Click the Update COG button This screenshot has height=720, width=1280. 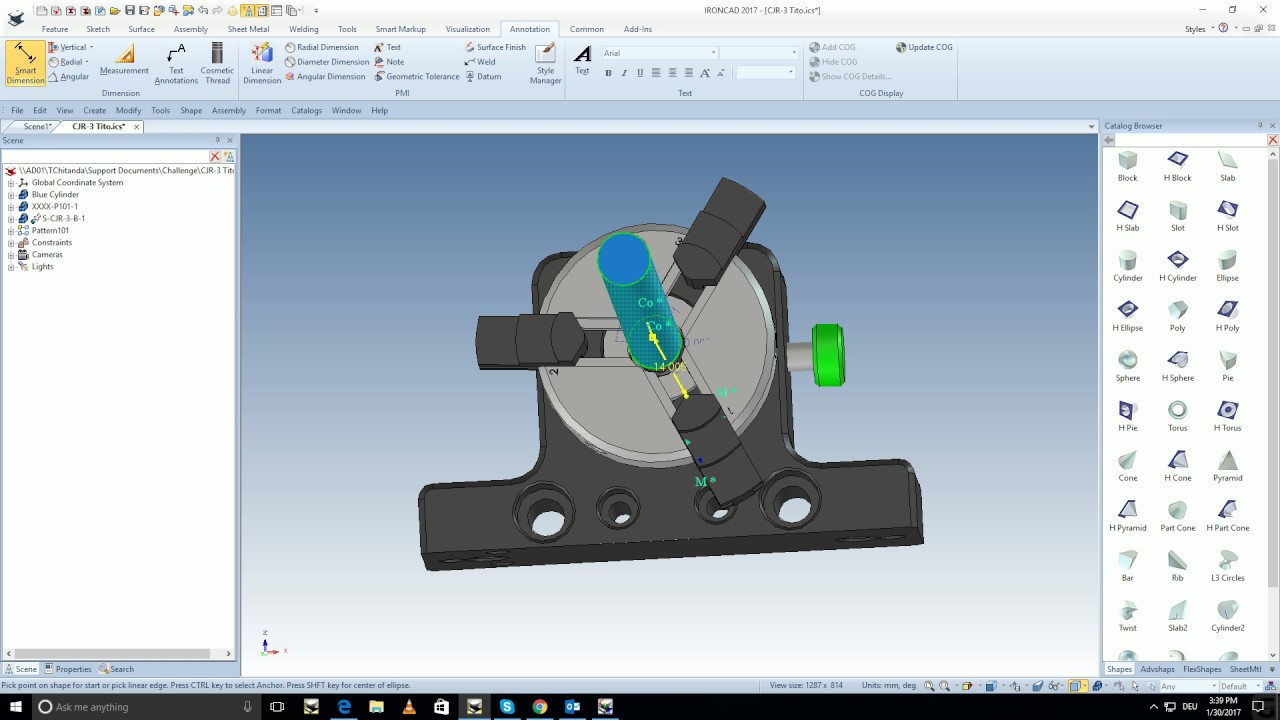pos(924,47)
